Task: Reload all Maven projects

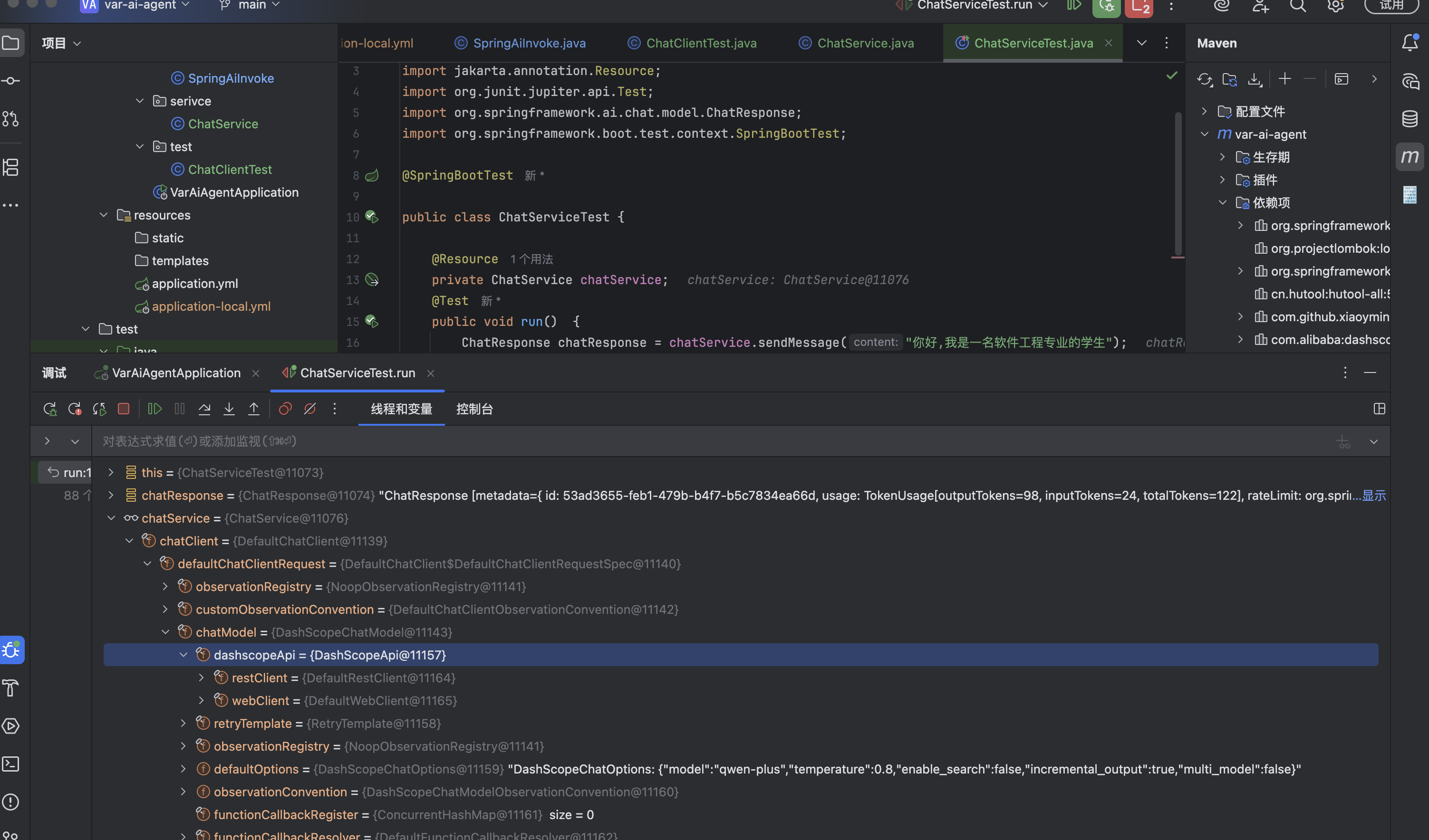Action: click(1205, 79)
